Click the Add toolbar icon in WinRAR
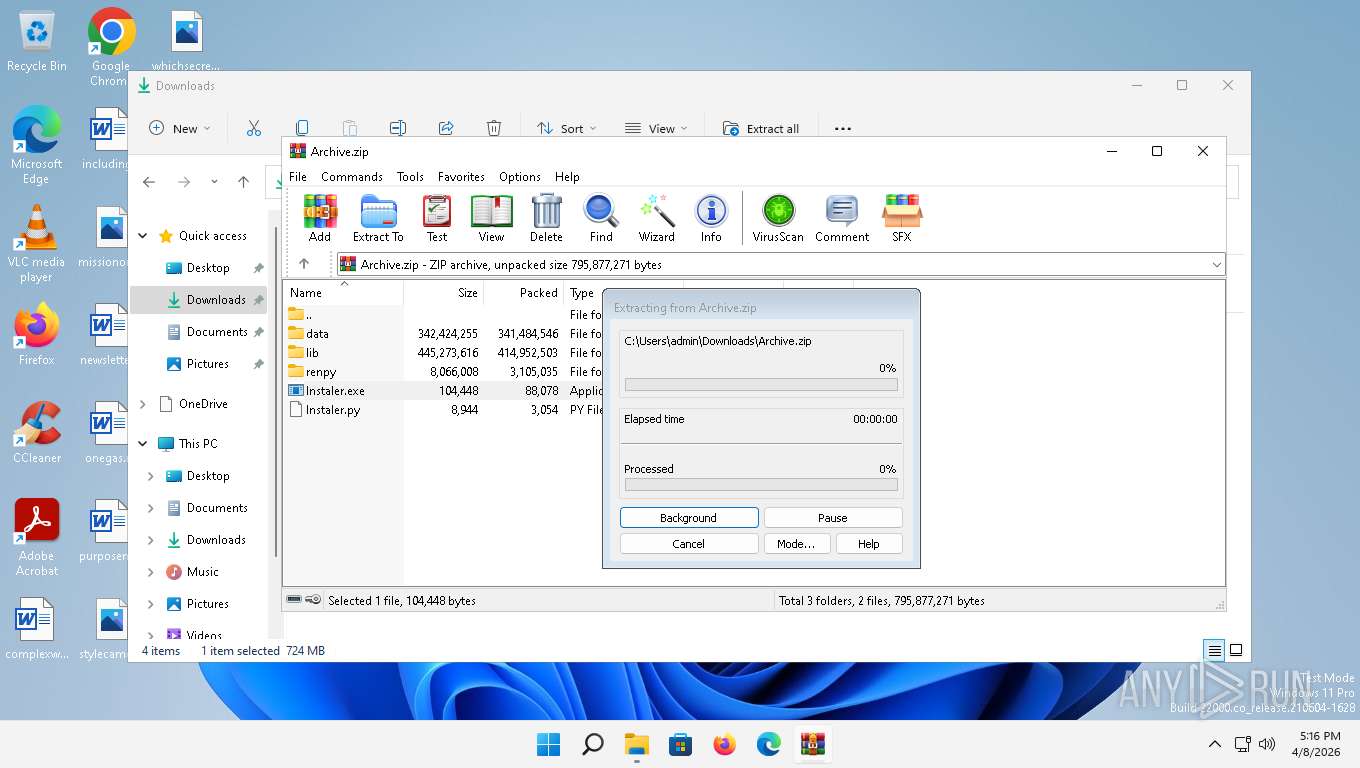This screenshot has width=1360, height=768. [x=320, y=218]
